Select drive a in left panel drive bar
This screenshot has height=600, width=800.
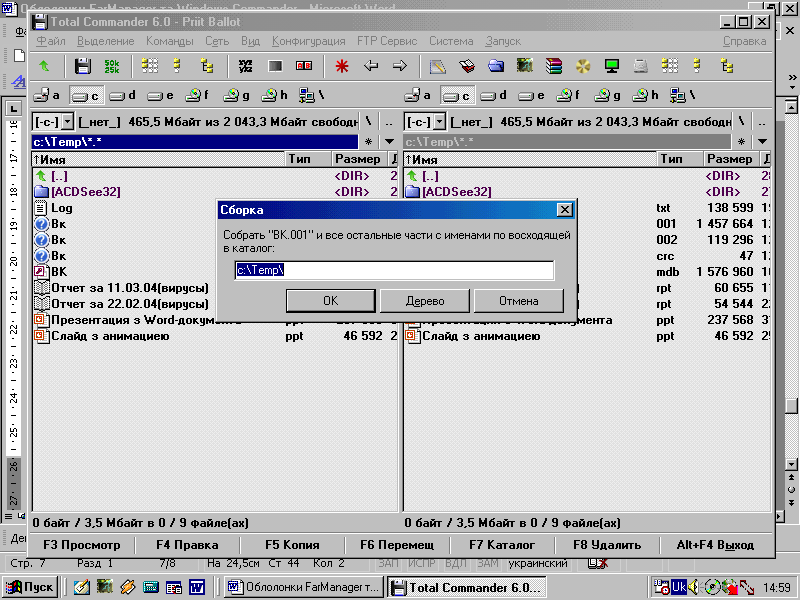[x=47, y=95]
